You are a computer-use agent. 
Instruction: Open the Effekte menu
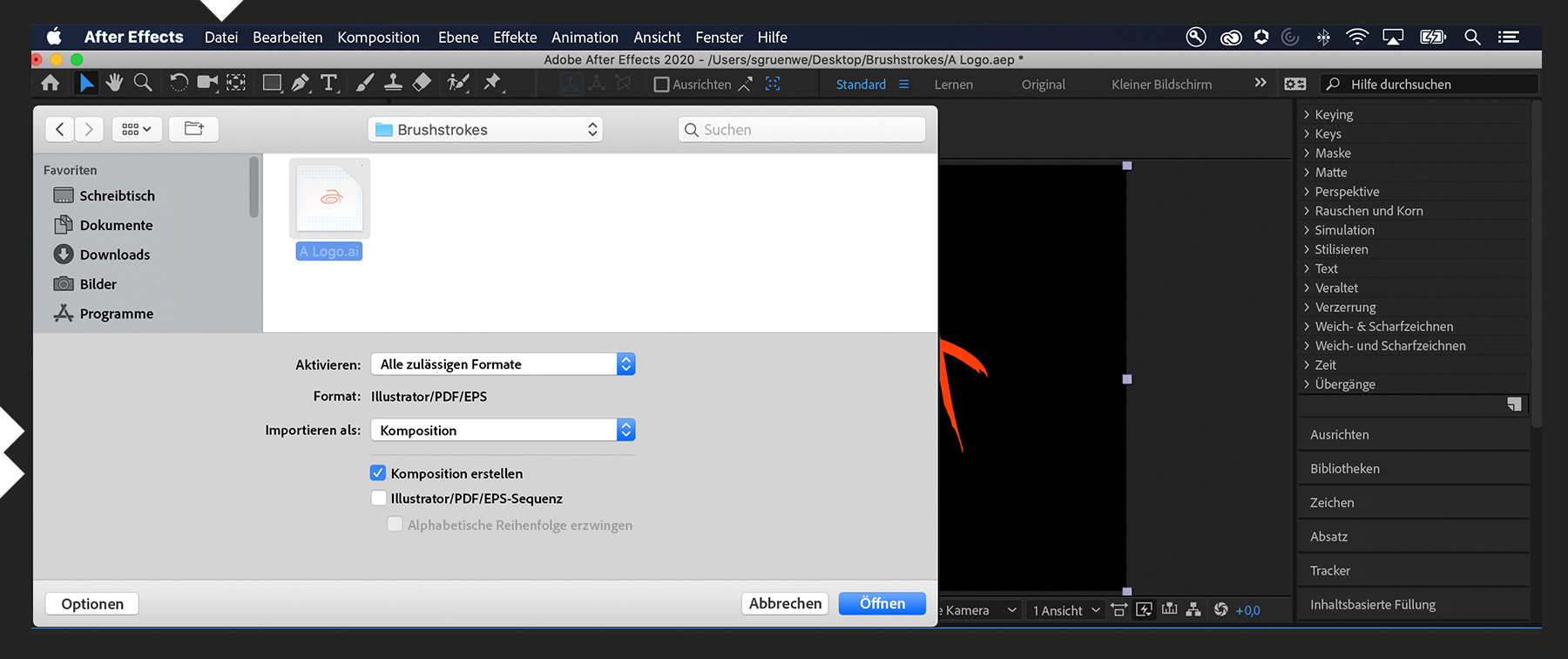tap(515, 37)
